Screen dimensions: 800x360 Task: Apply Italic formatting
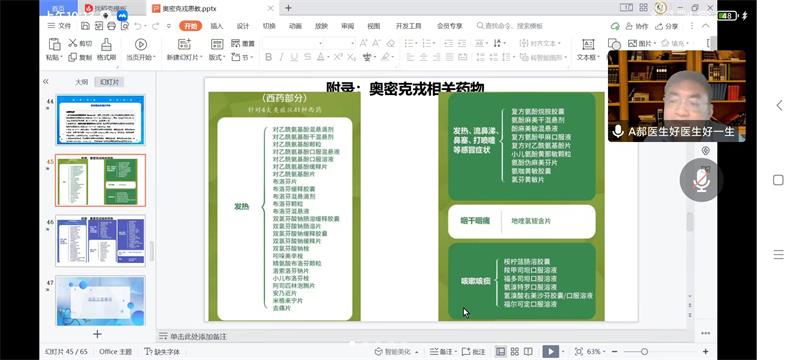point(282,58)
